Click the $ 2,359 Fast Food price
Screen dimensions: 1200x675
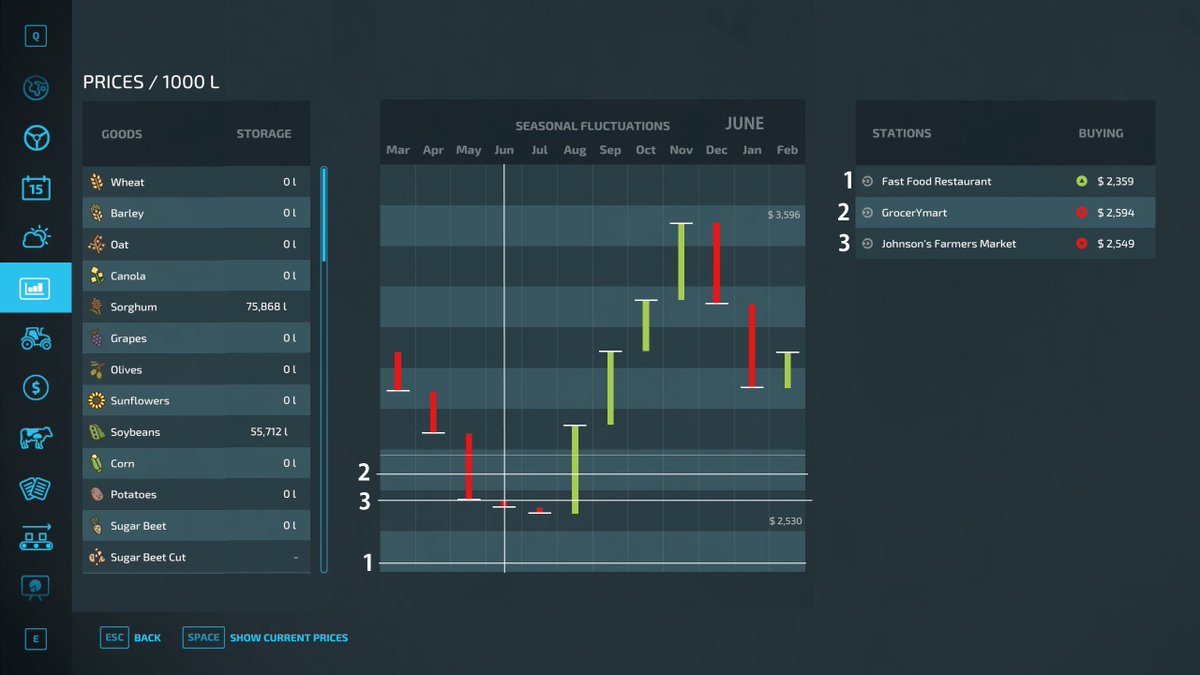(x=1115, y=181)
